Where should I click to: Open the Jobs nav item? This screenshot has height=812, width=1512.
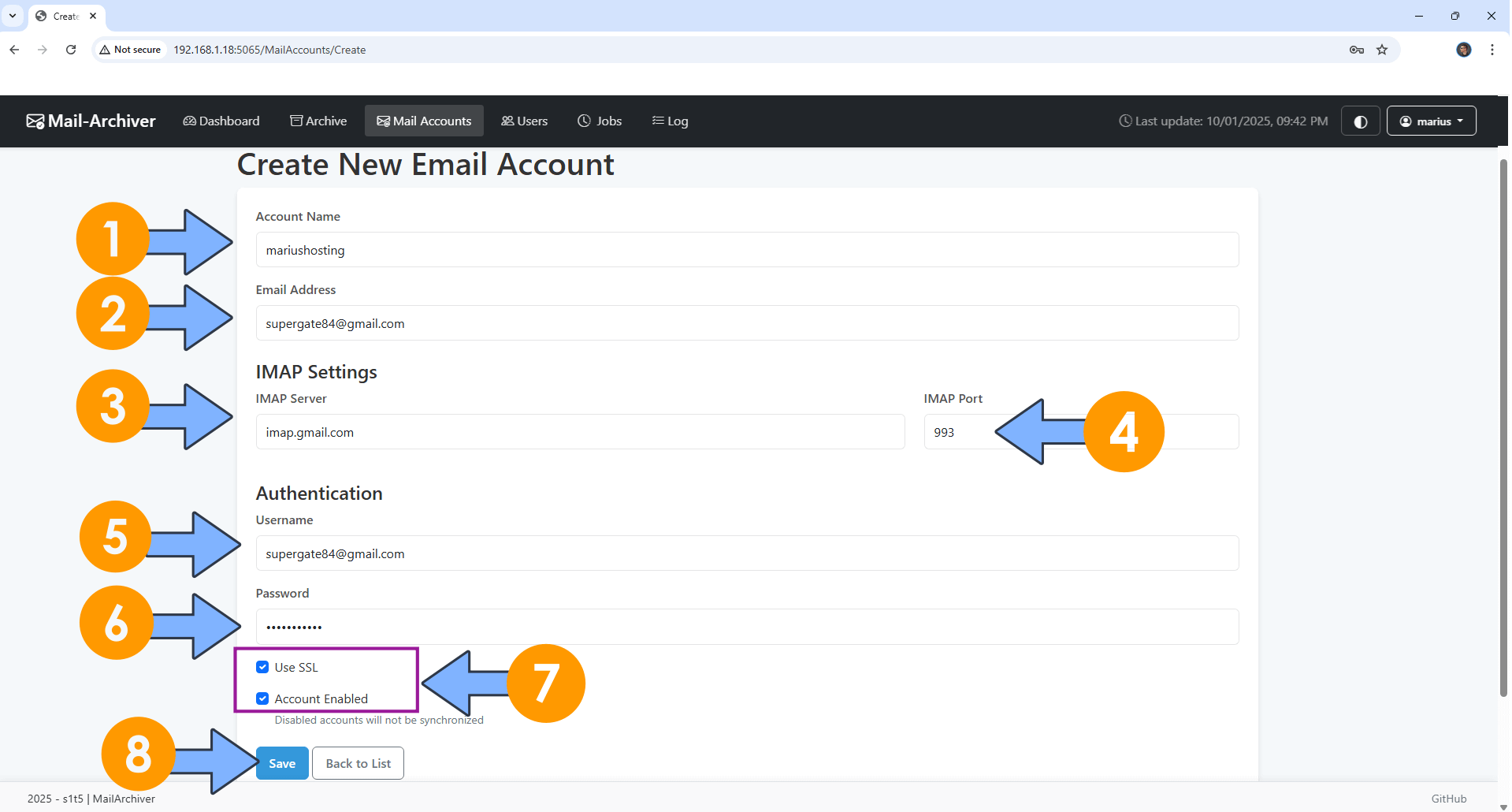tap(600, 121)
